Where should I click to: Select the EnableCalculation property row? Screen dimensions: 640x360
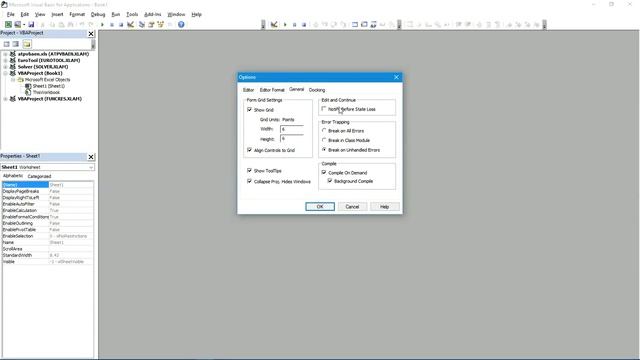coord(48,210)
